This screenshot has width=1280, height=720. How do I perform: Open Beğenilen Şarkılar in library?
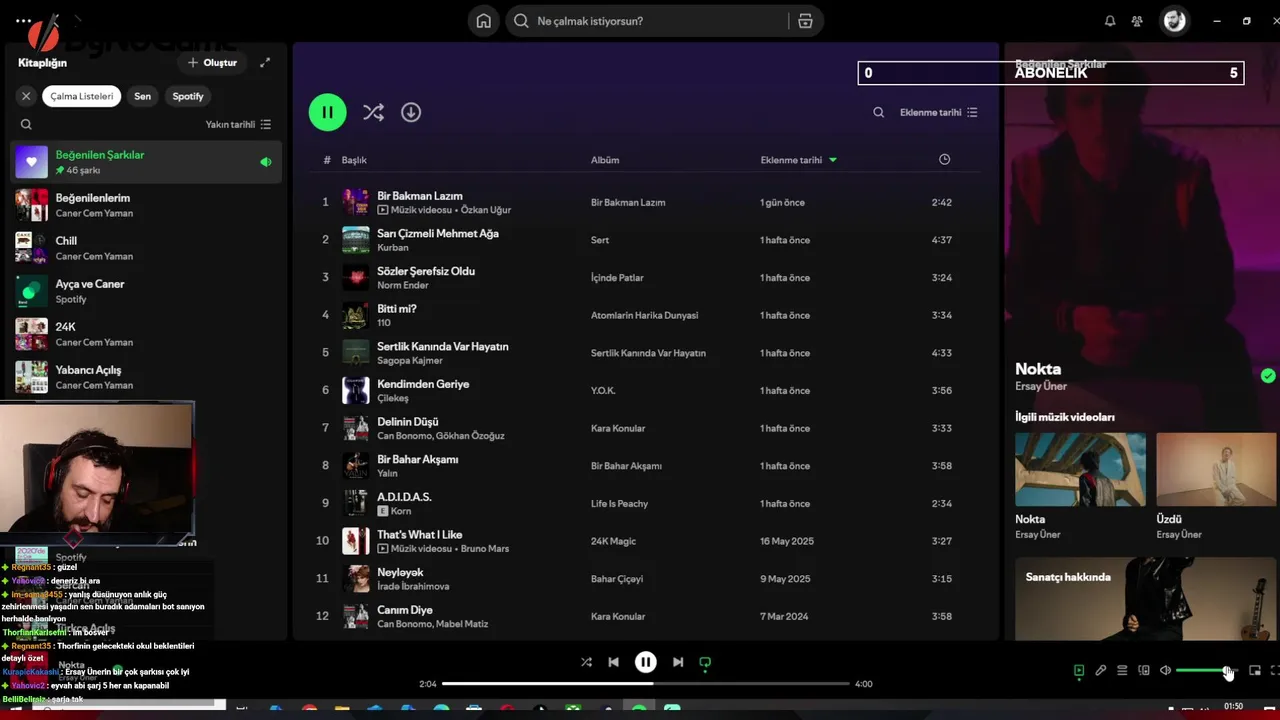pyautogui.click(x=146, y=162)
